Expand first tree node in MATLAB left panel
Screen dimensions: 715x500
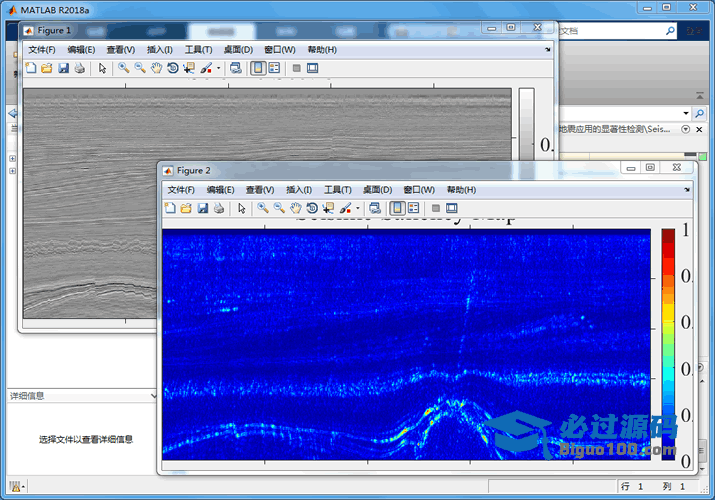click(x=12, y=158)
